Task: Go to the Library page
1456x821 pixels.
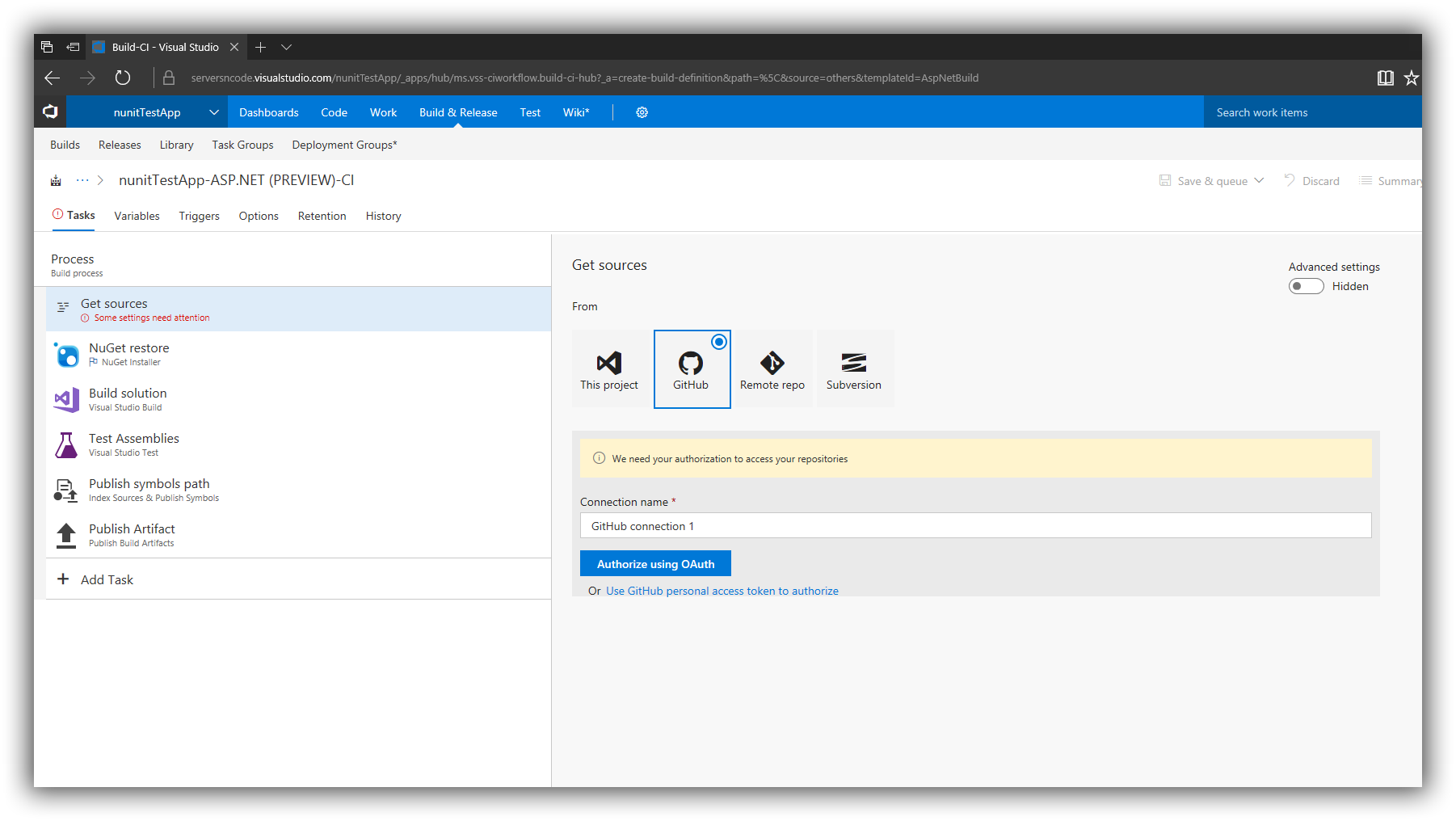Action: tap(176, 145)
